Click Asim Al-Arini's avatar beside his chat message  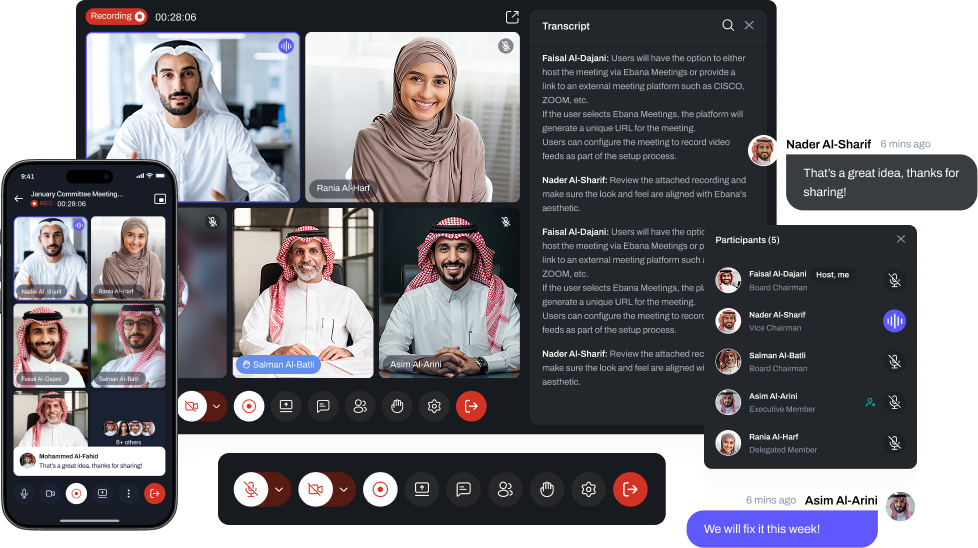(900, 506)
